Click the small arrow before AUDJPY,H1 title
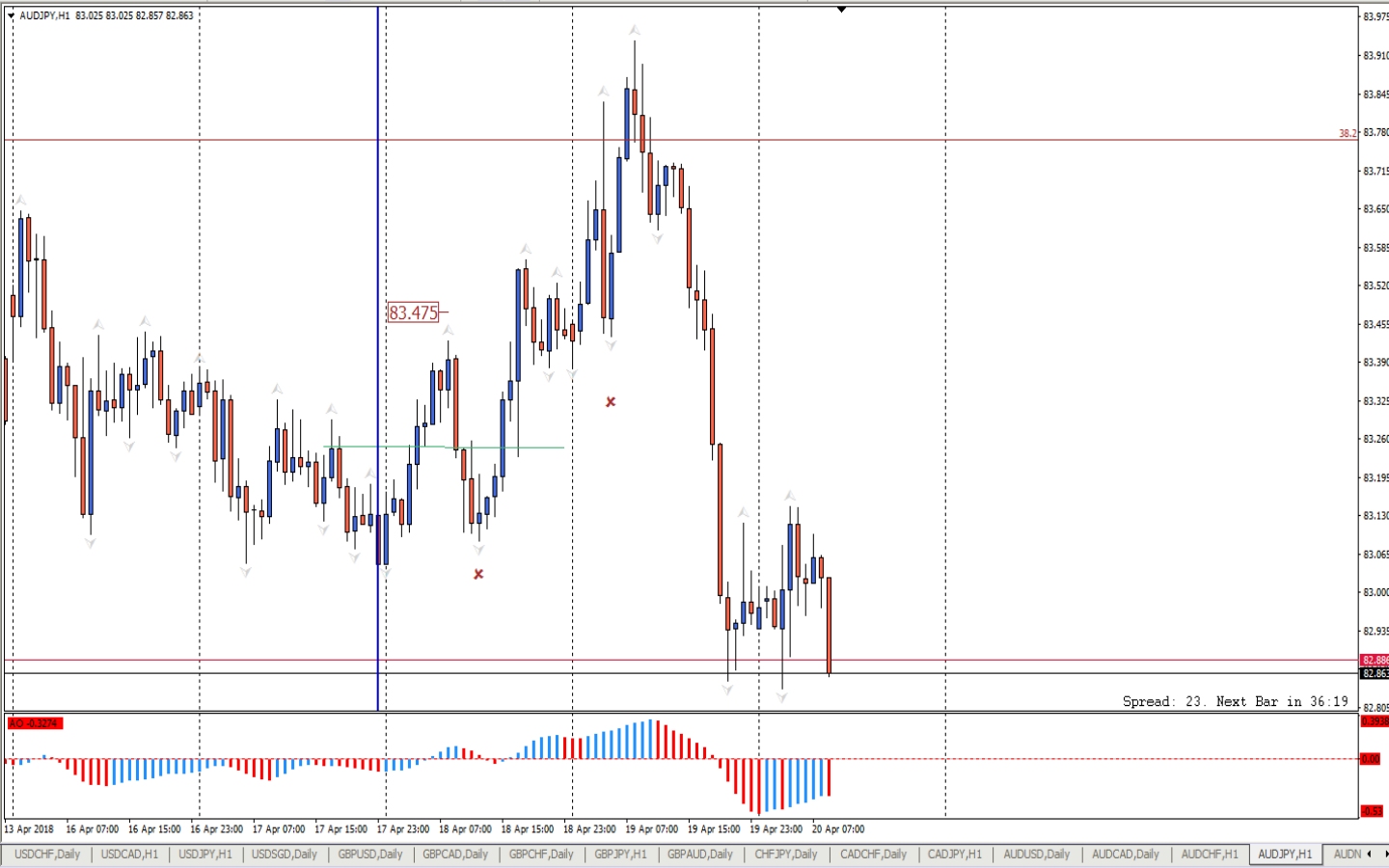 pos(11,15)
